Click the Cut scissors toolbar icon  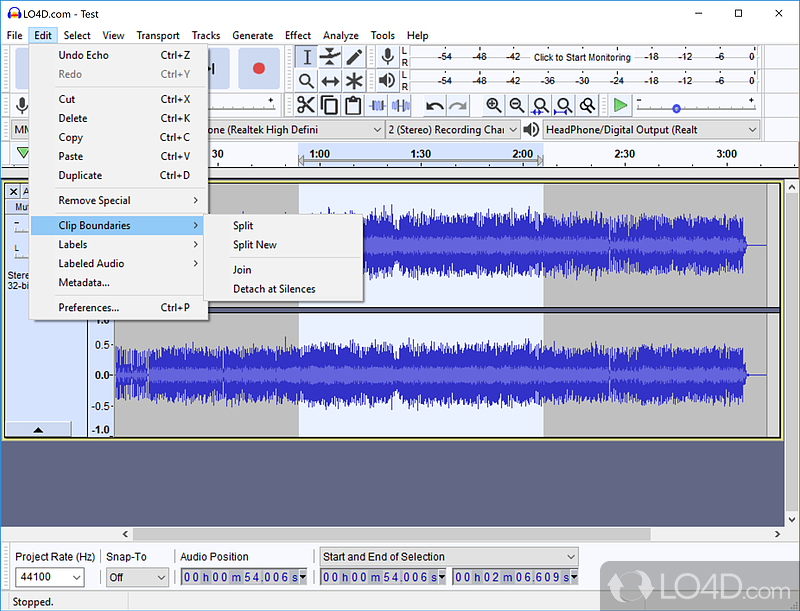pos(306,105)
